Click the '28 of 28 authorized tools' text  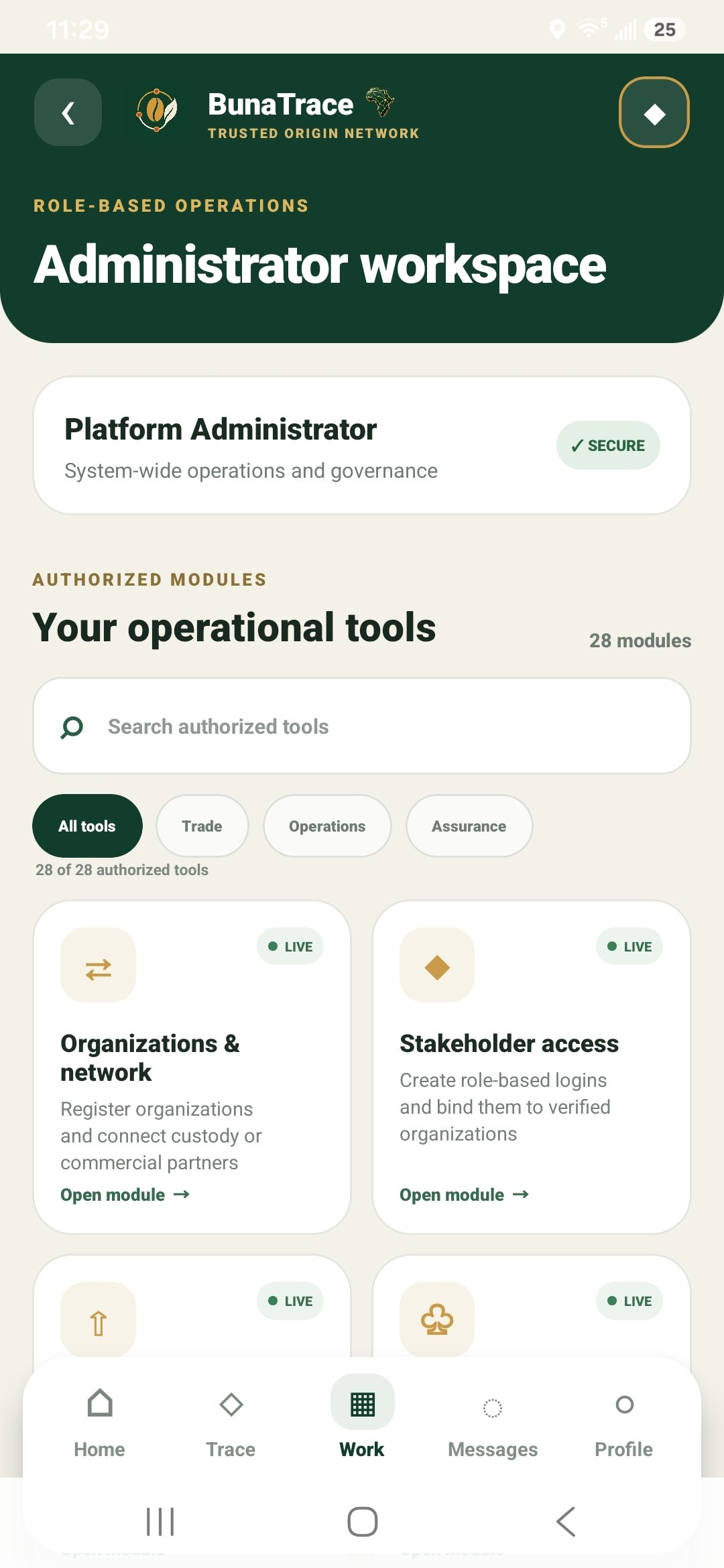[122, 870]
